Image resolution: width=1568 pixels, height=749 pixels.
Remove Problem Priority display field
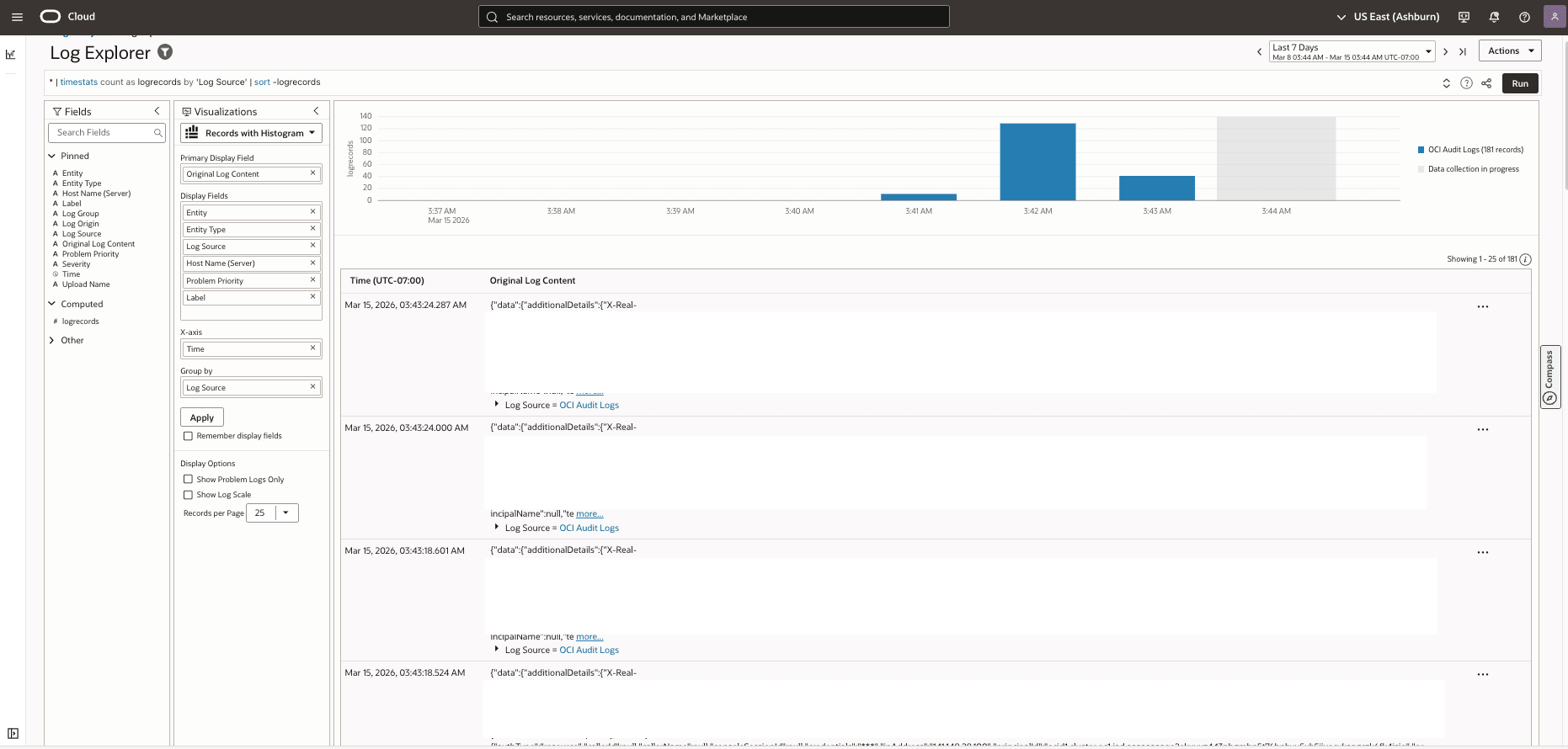pyautogui.click(x=312, y=280)
